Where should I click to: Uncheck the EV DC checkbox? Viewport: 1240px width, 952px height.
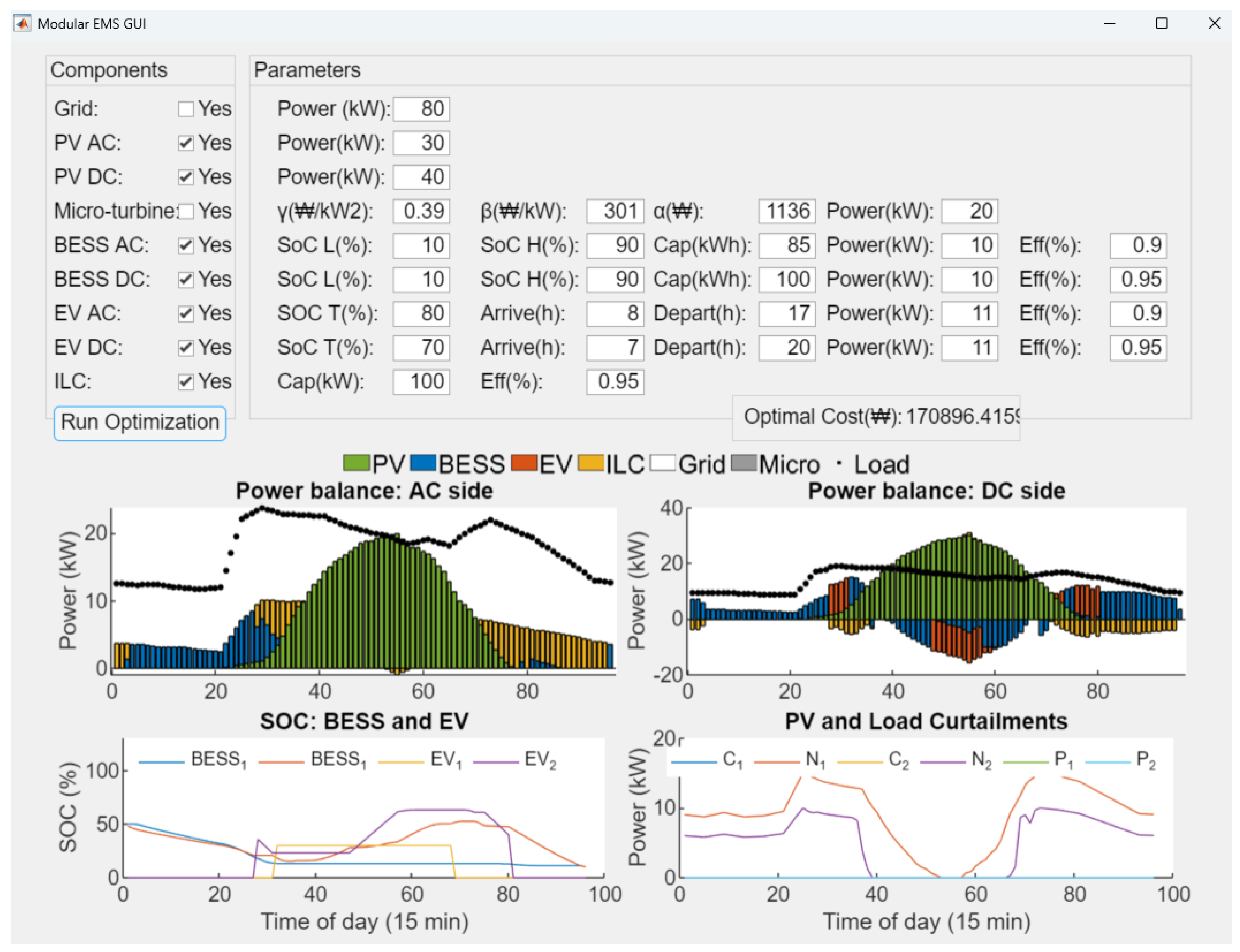[186, 348]
